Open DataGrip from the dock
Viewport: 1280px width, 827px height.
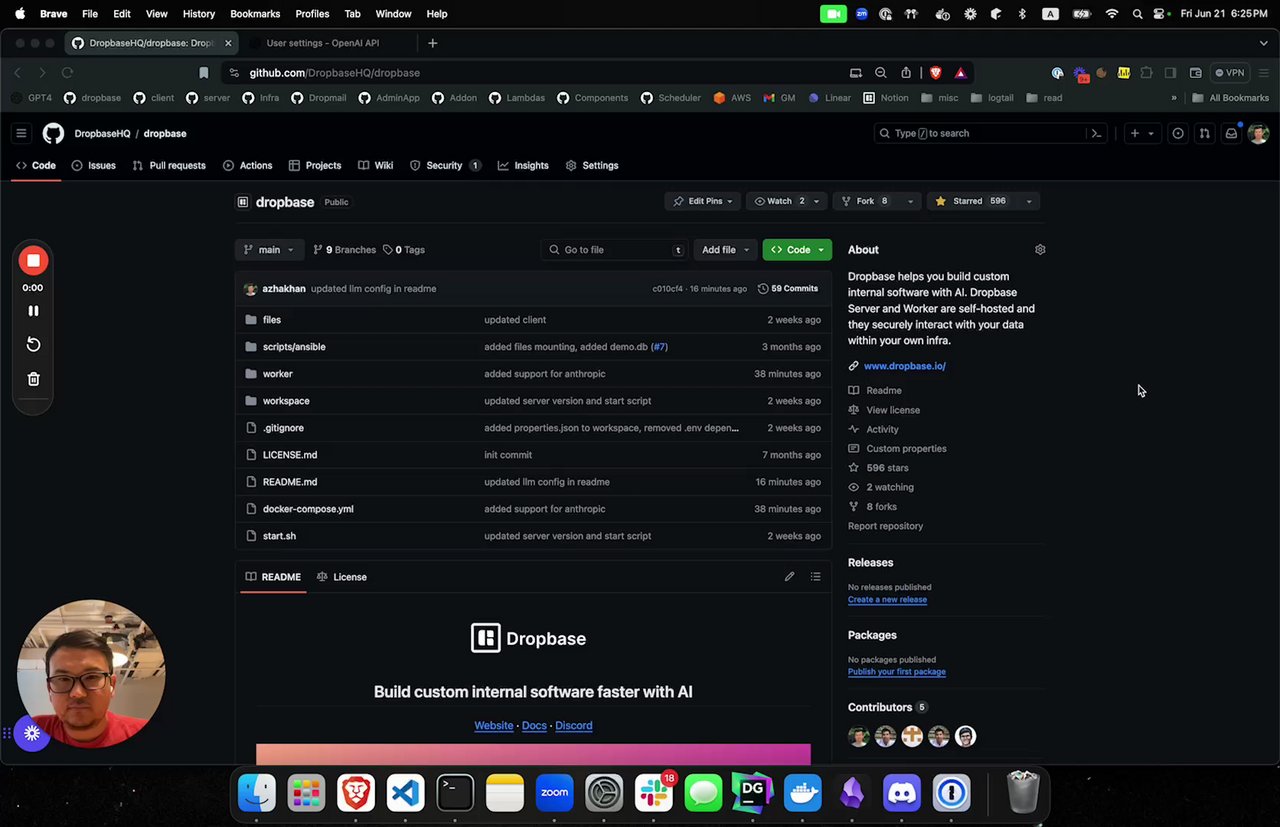coord(753,793)
